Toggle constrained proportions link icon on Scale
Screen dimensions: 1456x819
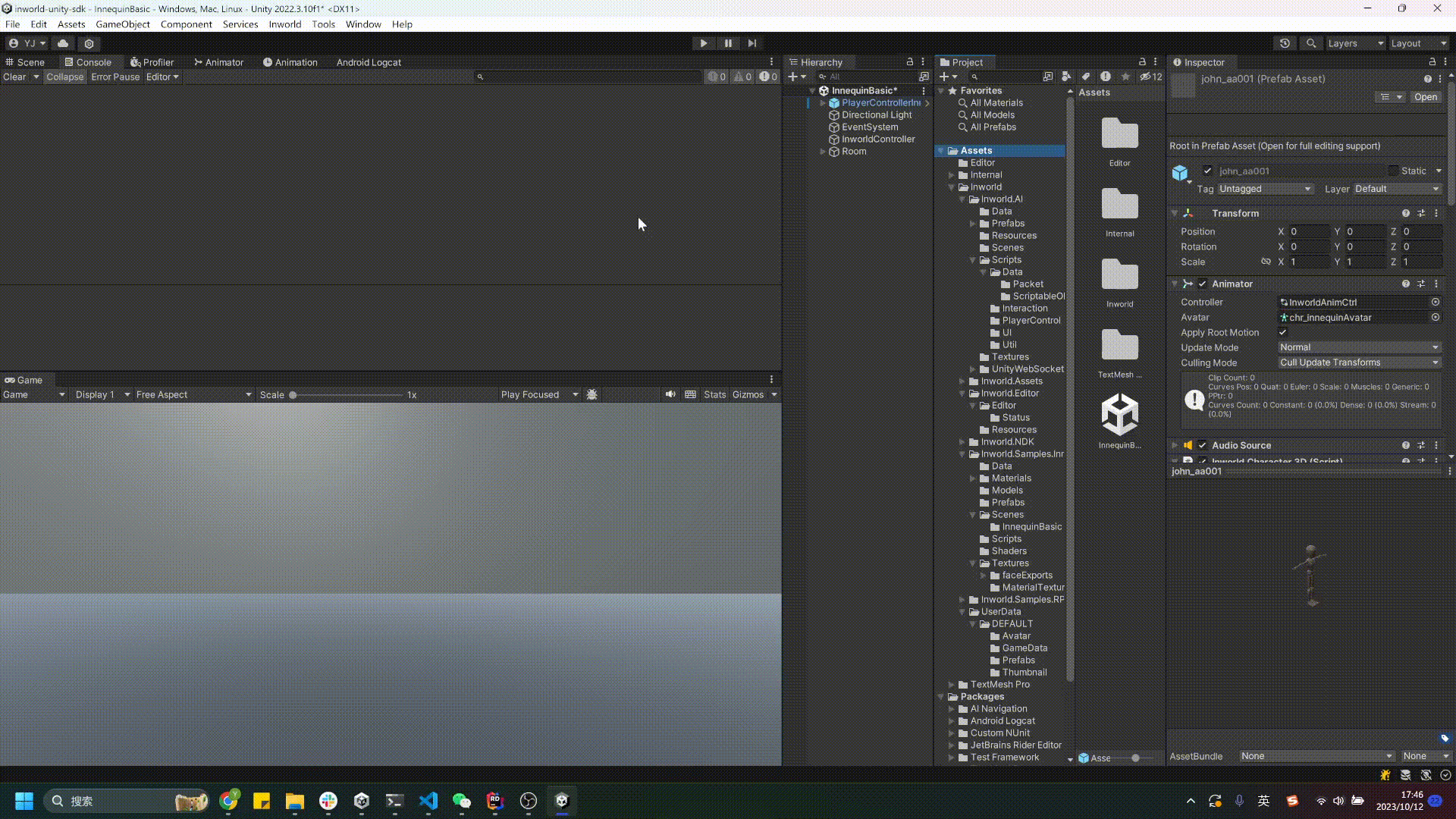tap(1266, 262)
